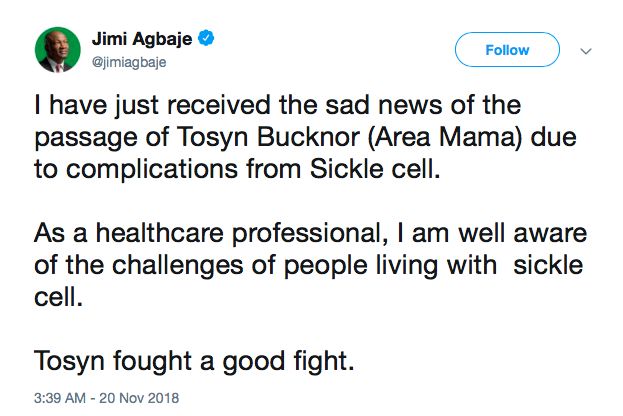Click the word 'complications' in the tweet
The image size is (623, 416).
click(151, 170)
